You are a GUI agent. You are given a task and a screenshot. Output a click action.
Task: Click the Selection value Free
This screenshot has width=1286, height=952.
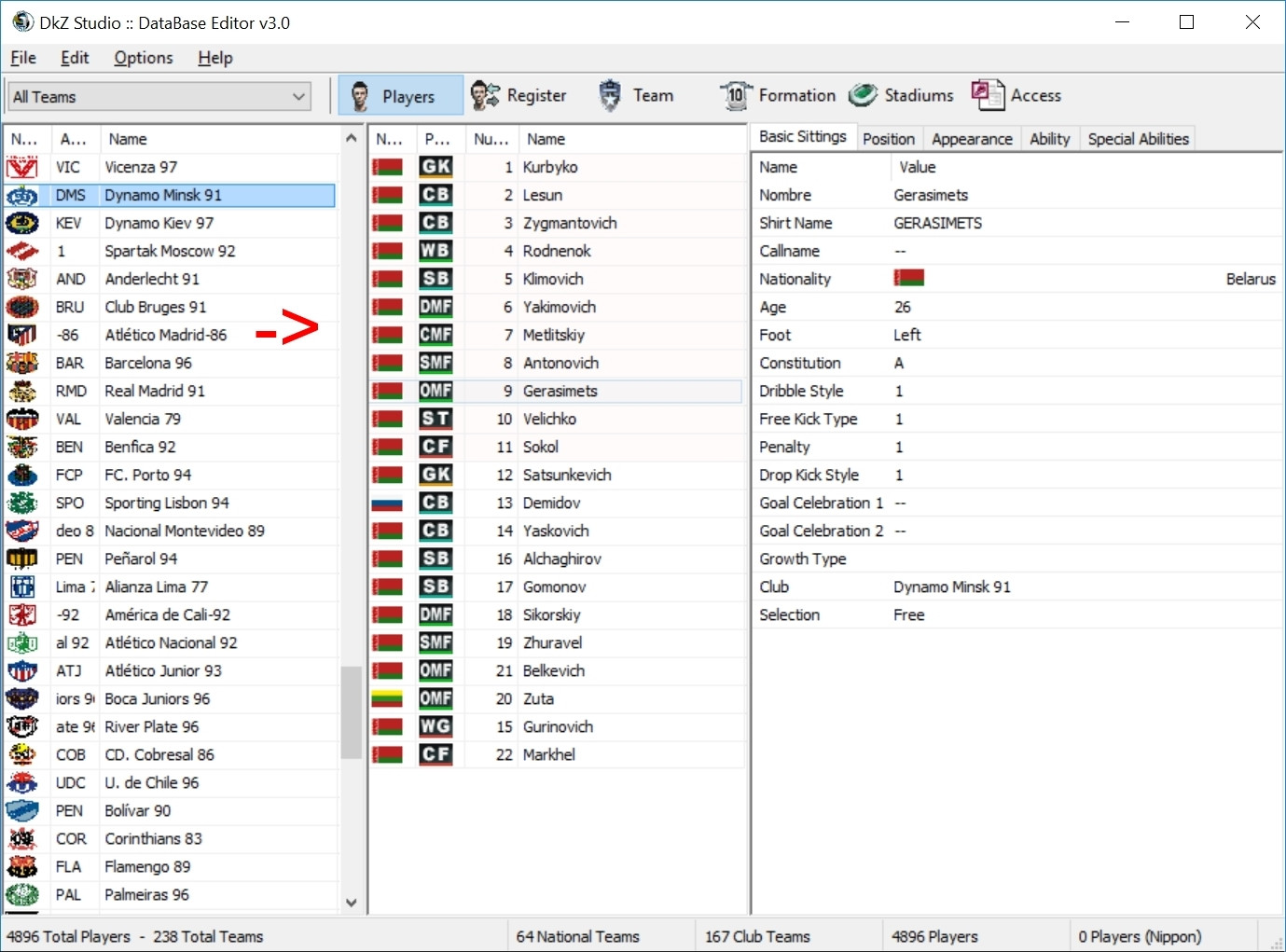(x=909, y=614)
